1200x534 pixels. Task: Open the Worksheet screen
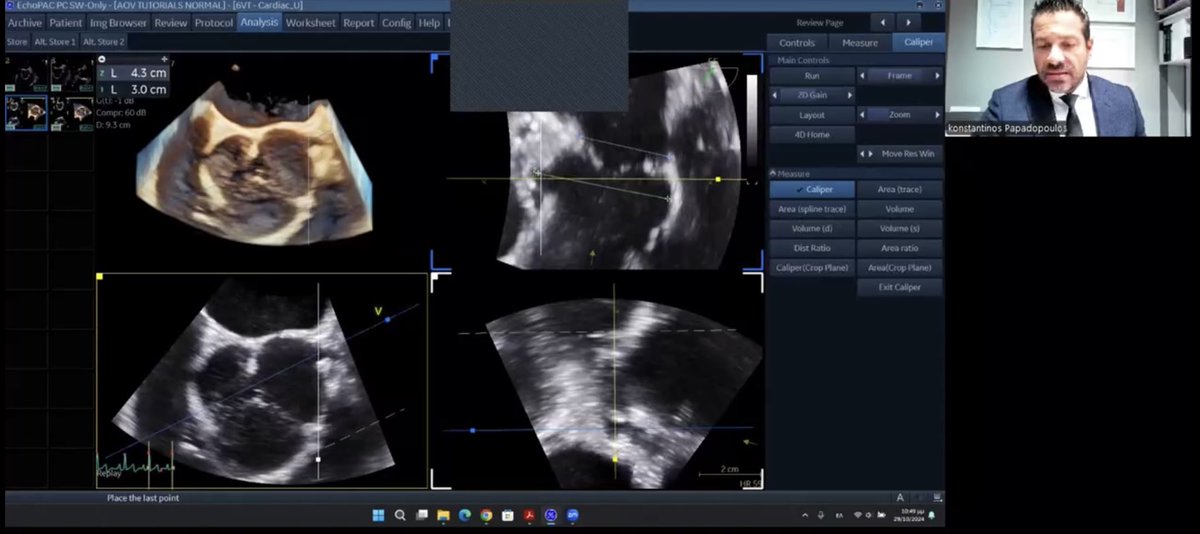coord(311,22)
